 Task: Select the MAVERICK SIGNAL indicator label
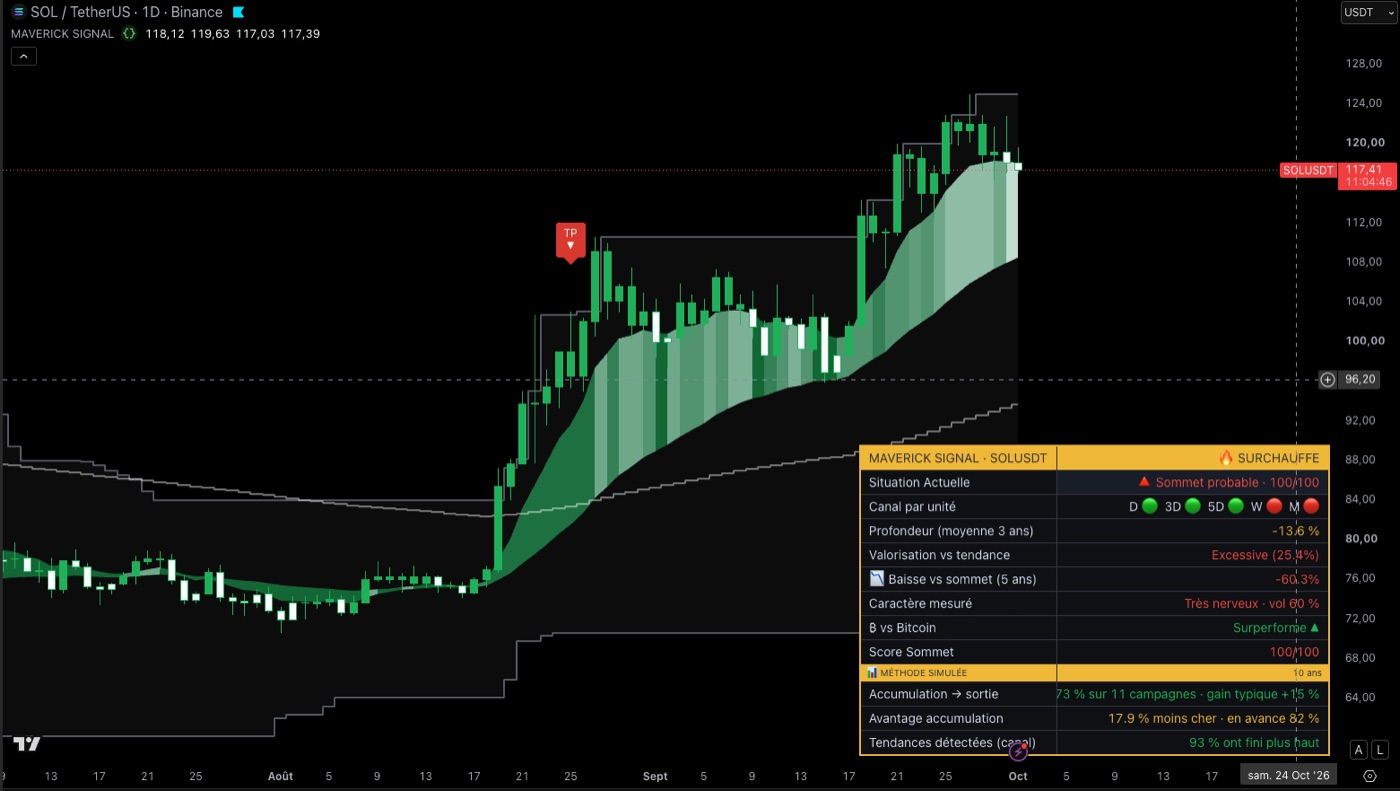tap(62, 33)
